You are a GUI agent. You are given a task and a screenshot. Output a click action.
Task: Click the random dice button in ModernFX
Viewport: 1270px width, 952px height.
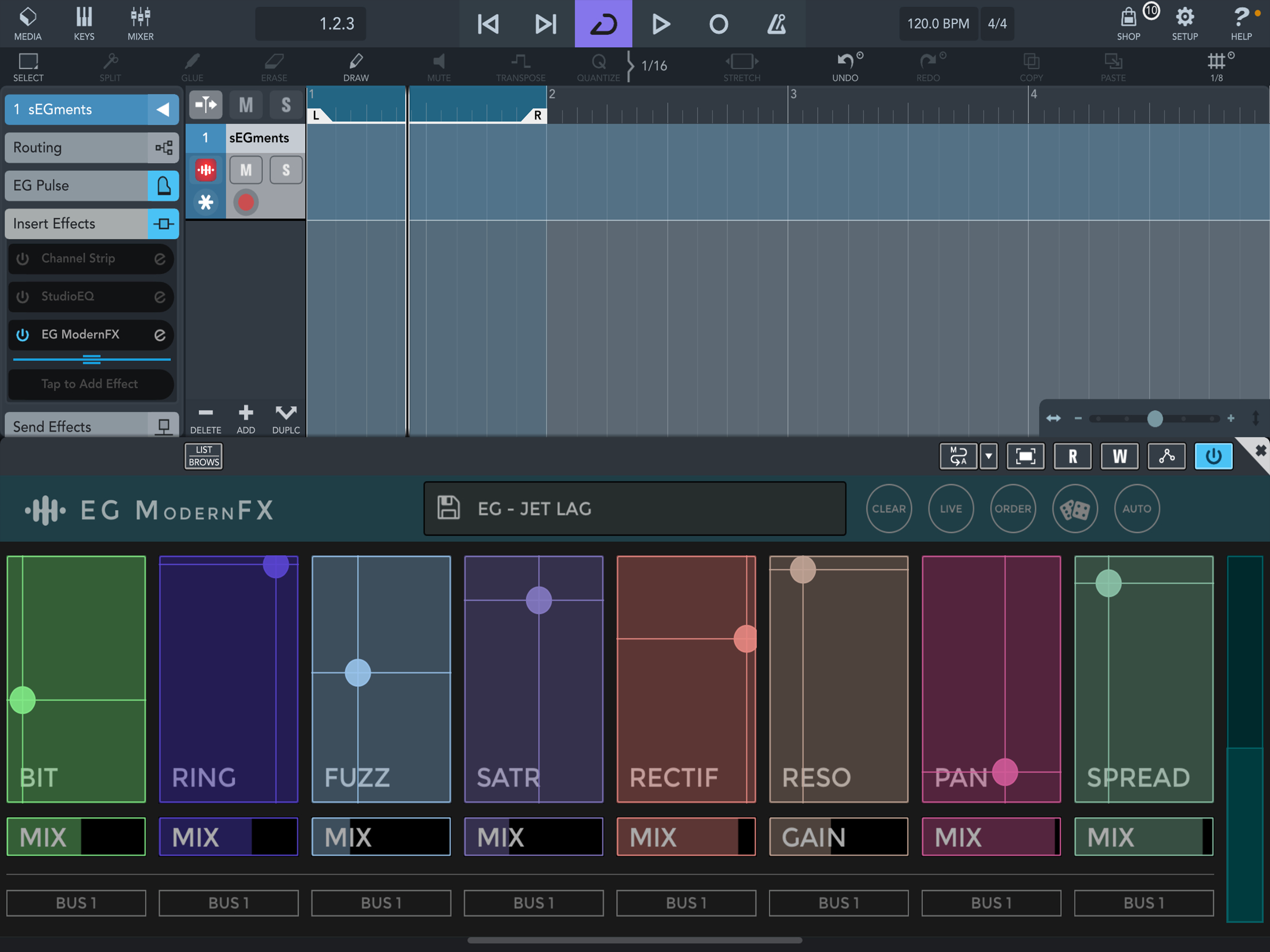point(1074,509)
